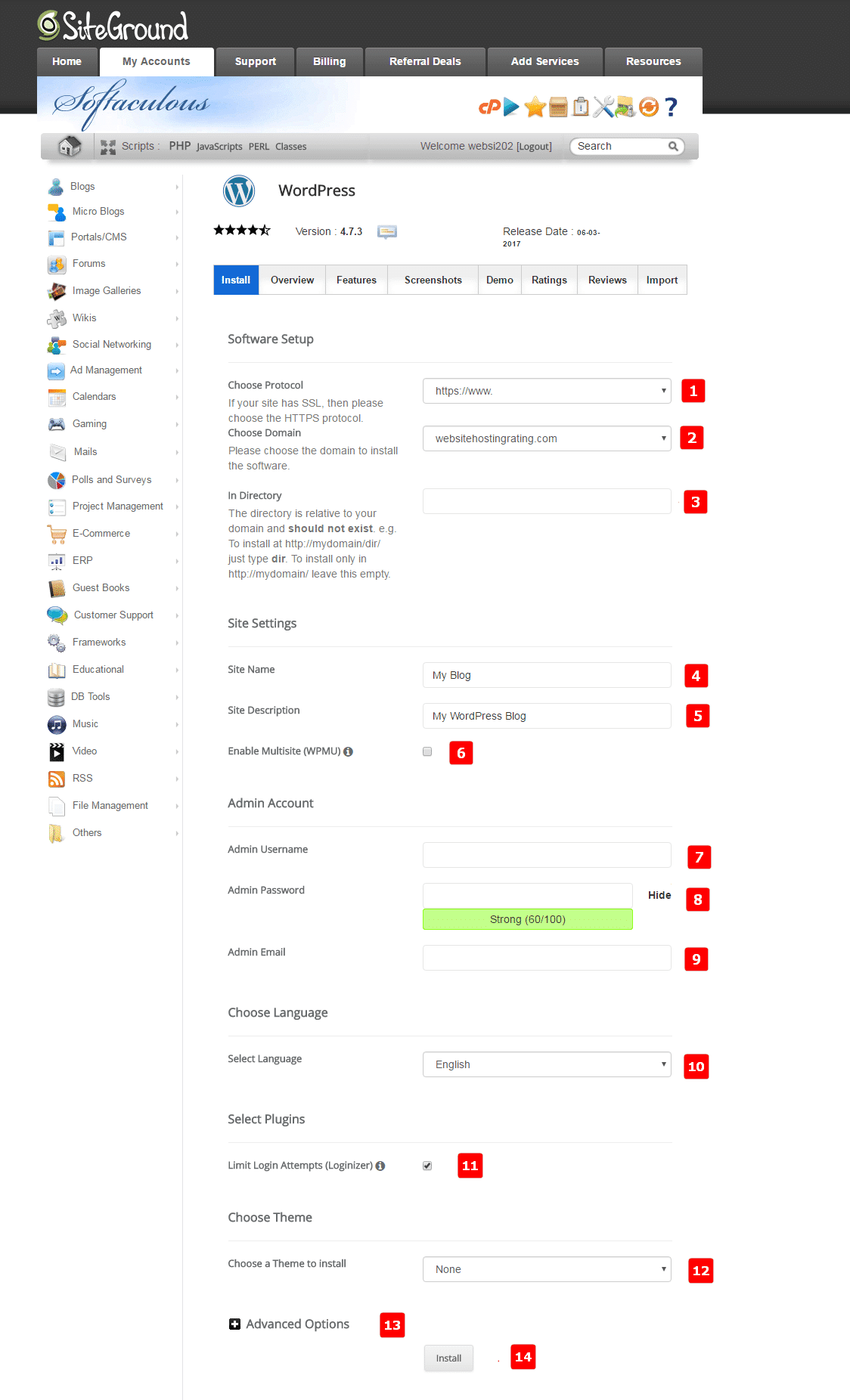Click the Admin Username field
The image size is (850, 1400).
point(547,855)
